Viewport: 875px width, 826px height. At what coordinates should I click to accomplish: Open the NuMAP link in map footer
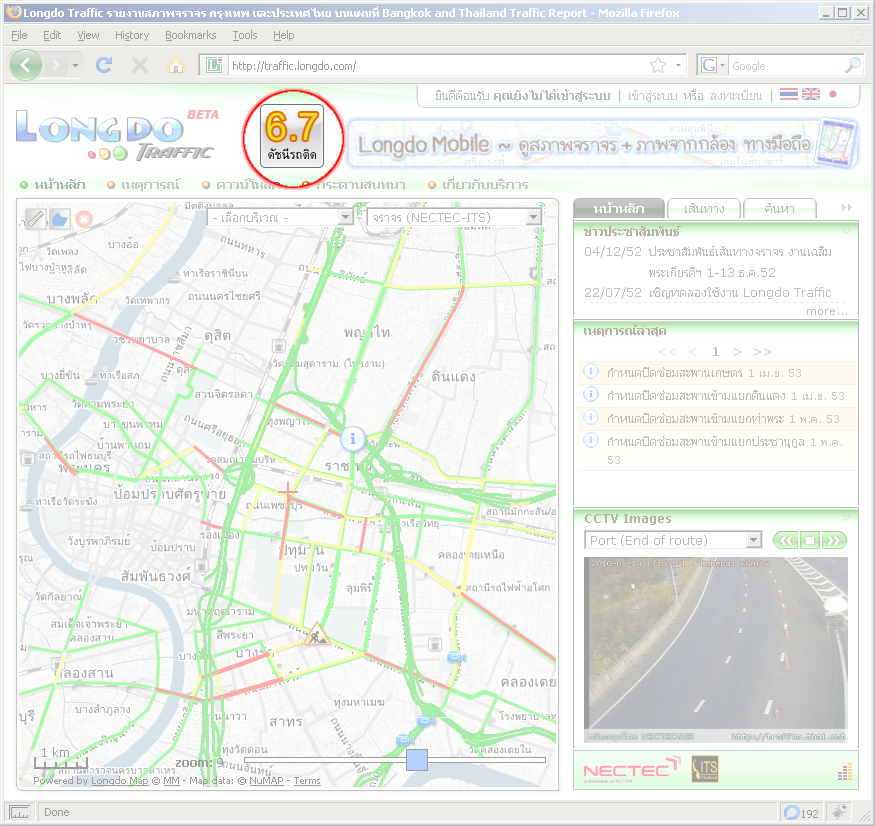click(266, 781)
